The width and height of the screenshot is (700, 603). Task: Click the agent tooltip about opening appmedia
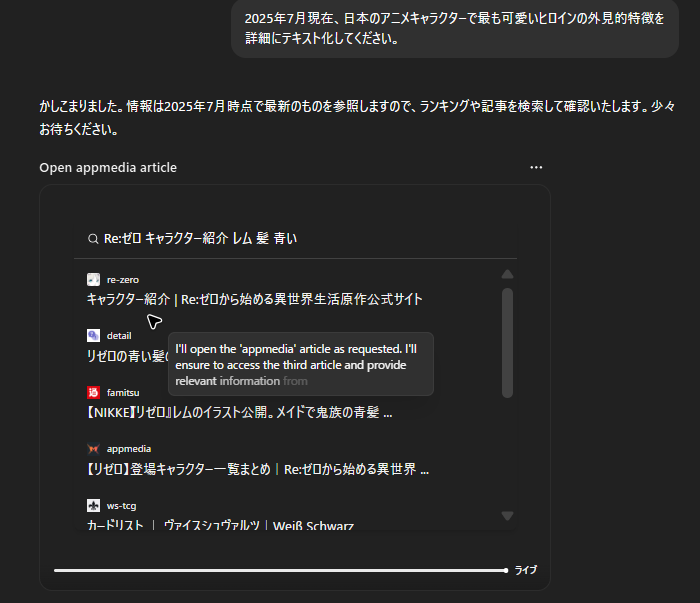(301, 364)
